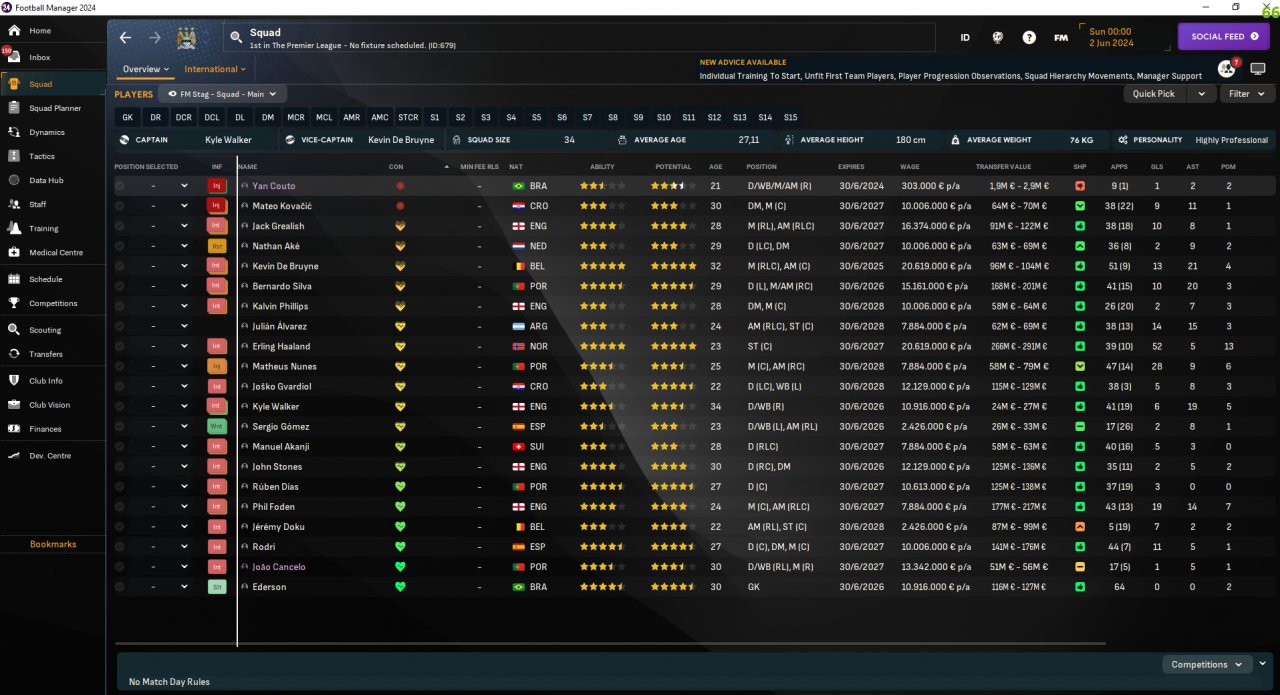Open FM Stag - Squad - Main view dropdown

pos(222,94)
